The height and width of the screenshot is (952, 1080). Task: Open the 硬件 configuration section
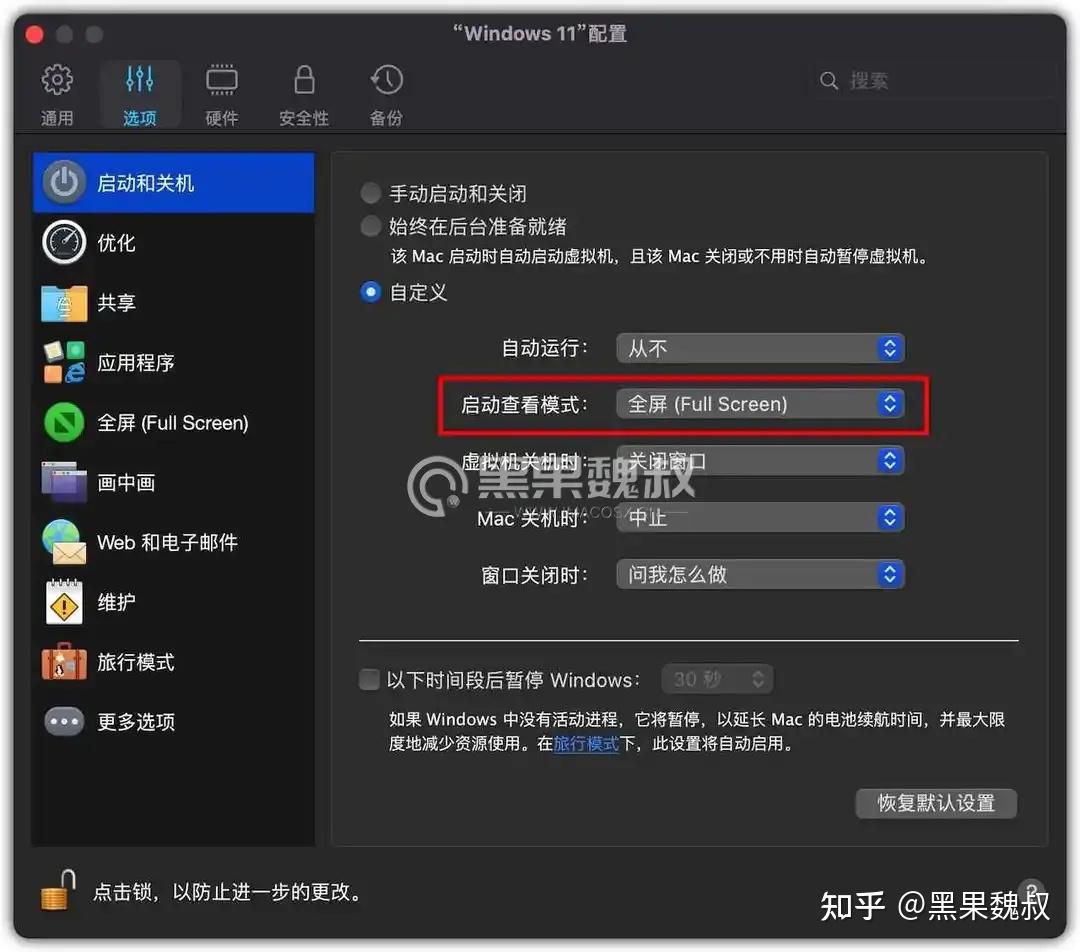coord(221,93)
